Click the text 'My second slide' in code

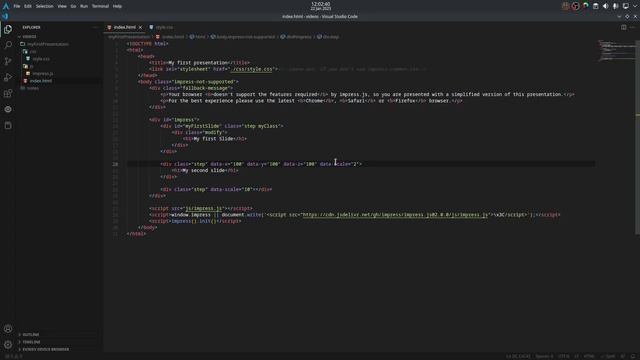pos(204,170)
